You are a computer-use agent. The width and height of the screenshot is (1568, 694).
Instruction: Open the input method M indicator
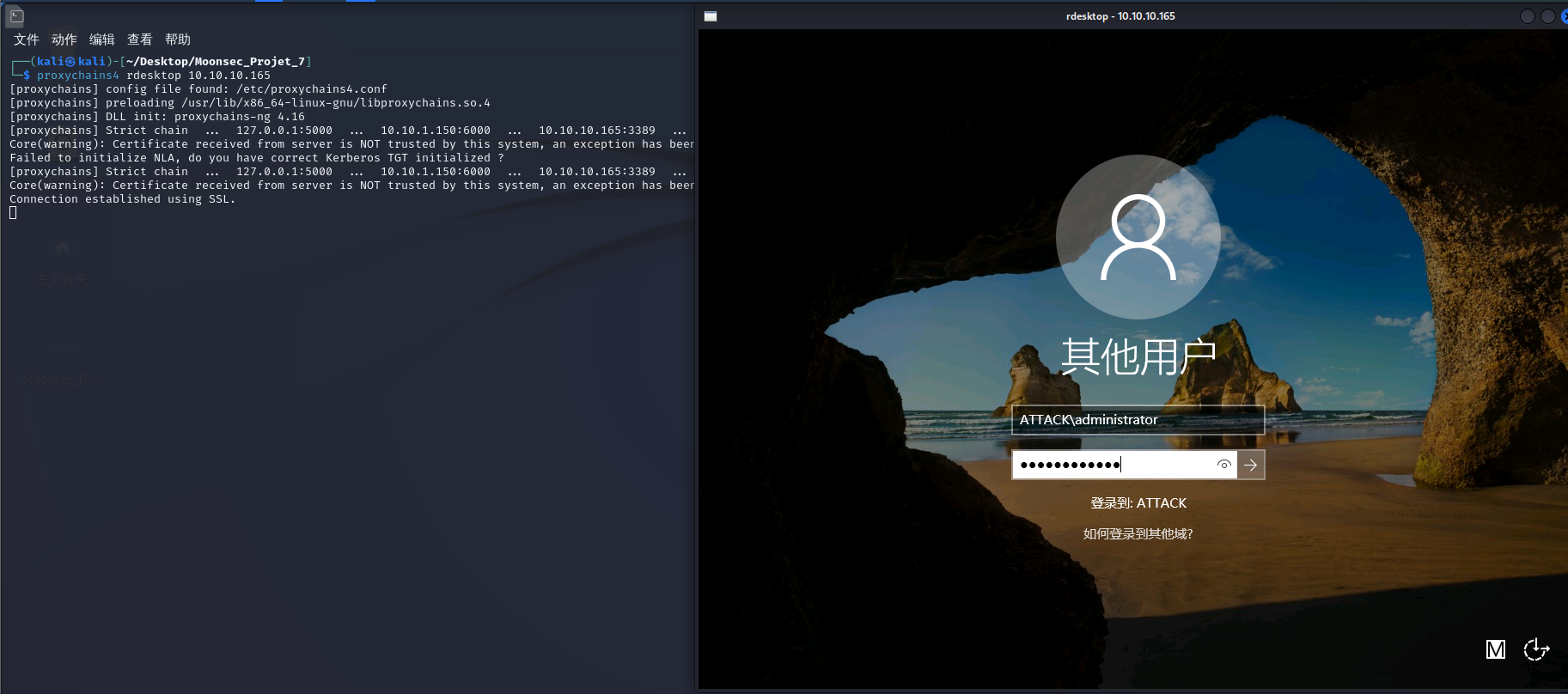pyautogui.click(x=1496, y=649)
